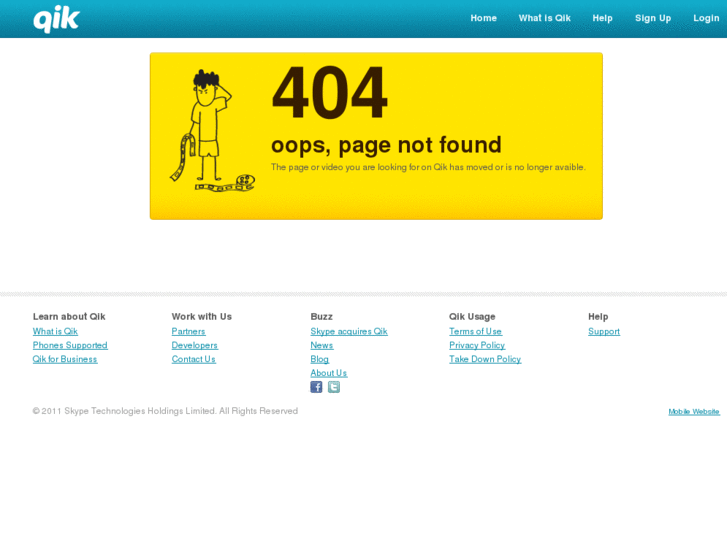Click the 'Learn about Qik' footer heading
Screen dimensions: 727x545
click(69, 316)
